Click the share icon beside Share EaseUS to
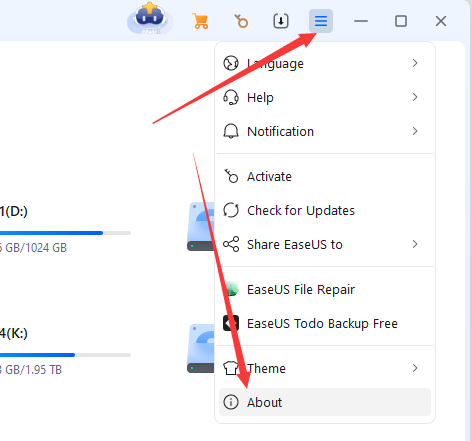This screenshot has height=441, width=472. click(231, 244)
